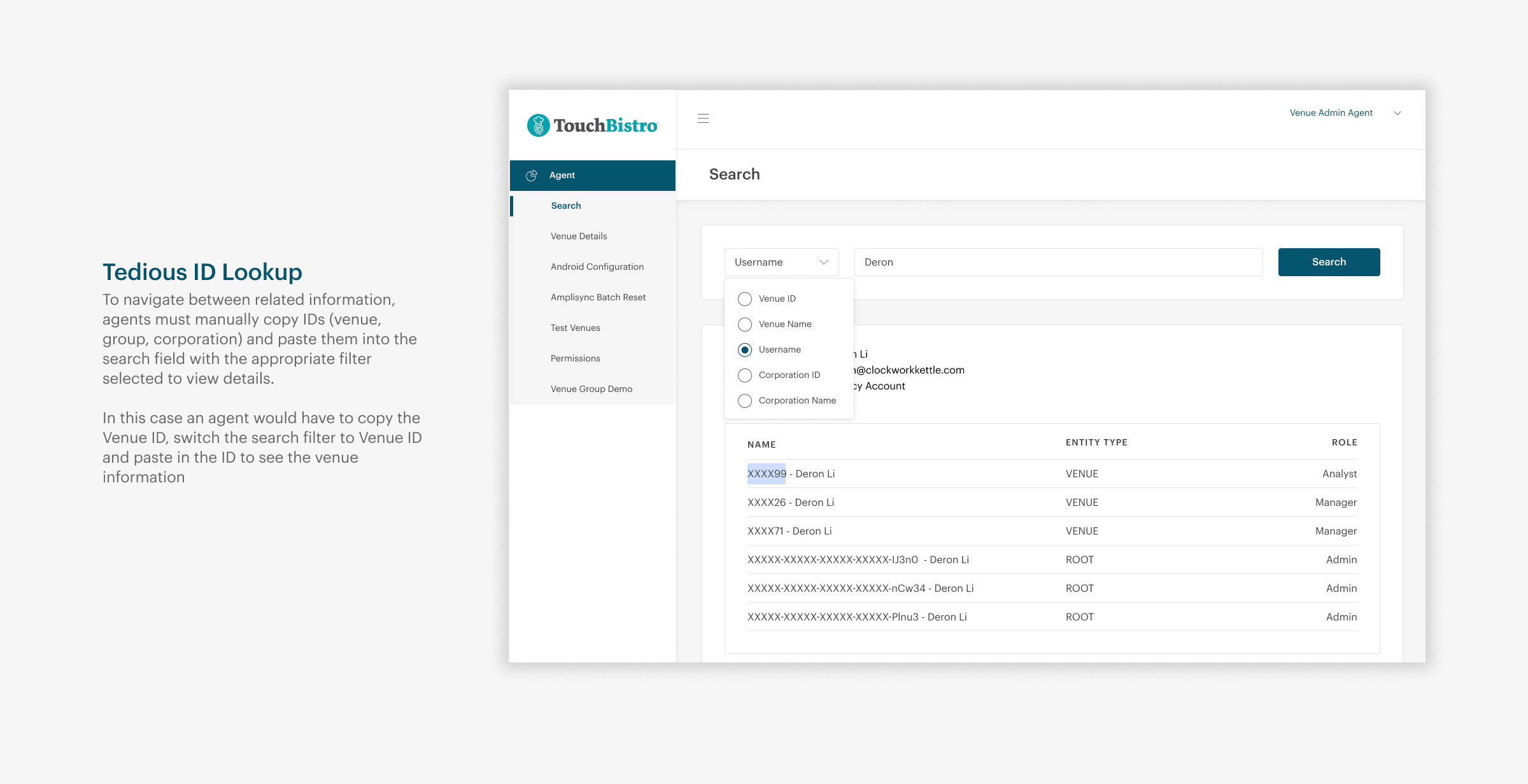Select the Username radio button
This screenshot has height=784, width=1528.
pos(745,350)
